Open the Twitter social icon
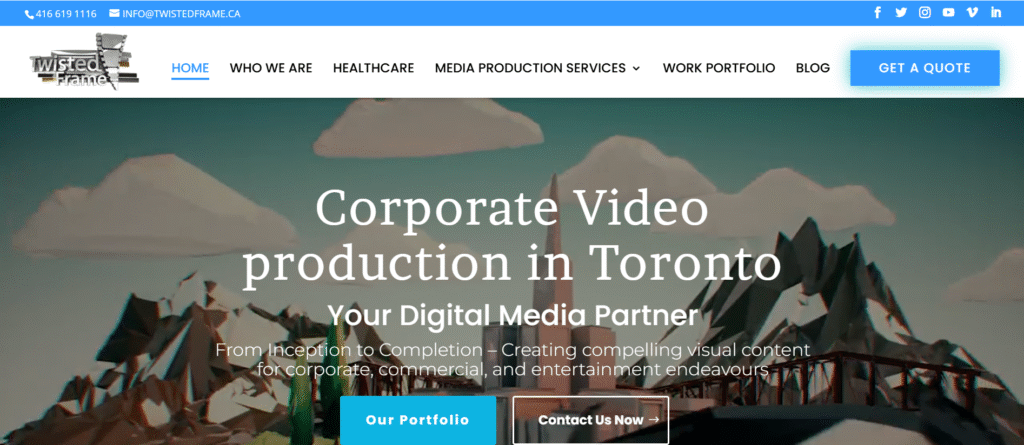 (901, 12)
